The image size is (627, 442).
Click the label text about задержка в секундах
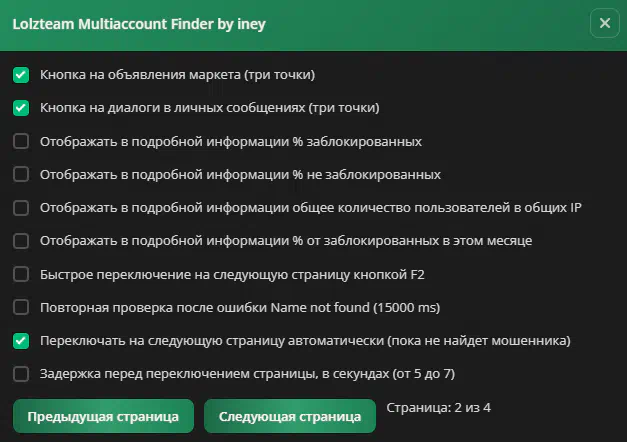point(247,374)
